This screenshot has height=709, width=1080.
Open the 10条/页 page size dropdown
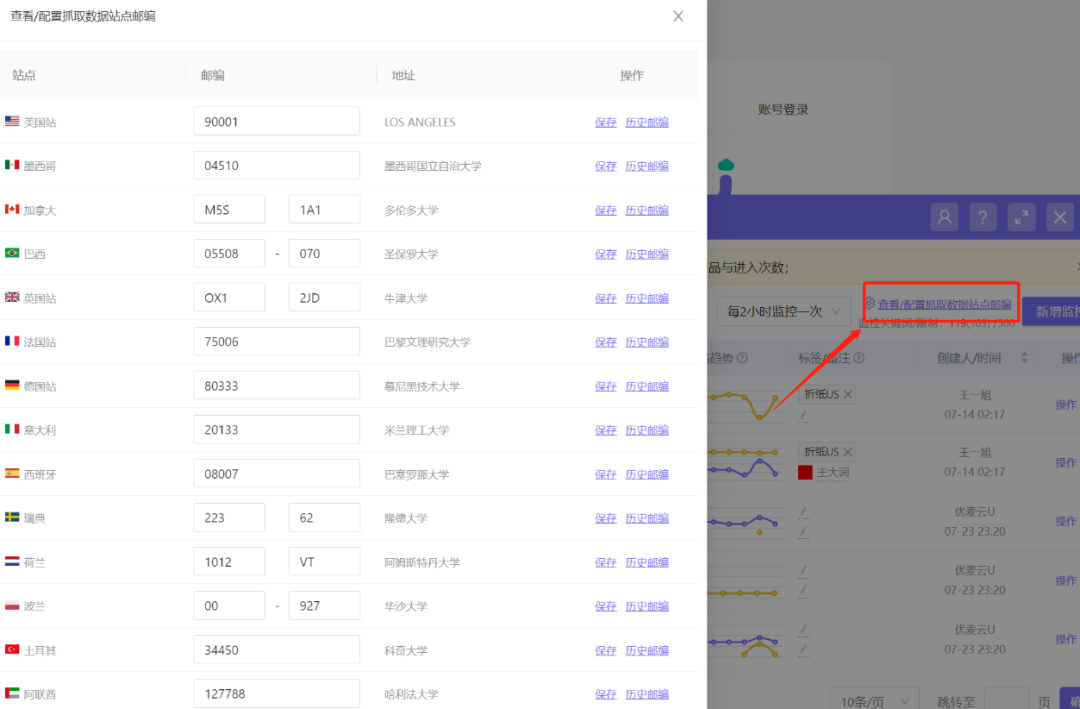point(874,701)
